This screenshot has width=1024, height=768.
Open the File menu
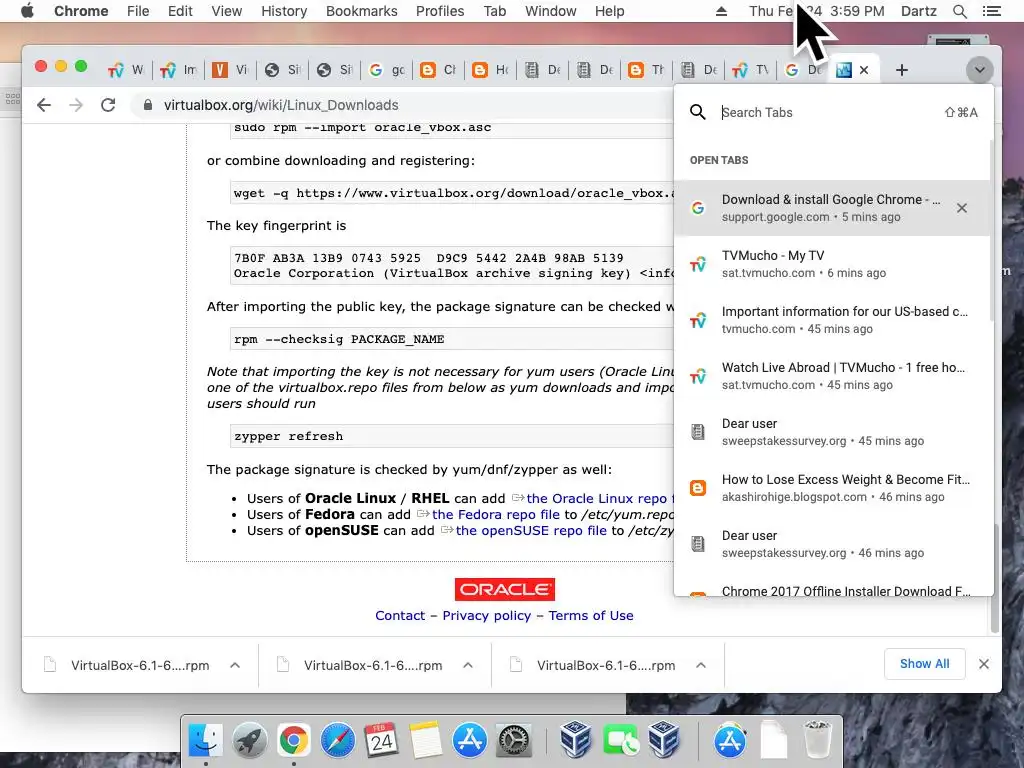pos(138,11)
